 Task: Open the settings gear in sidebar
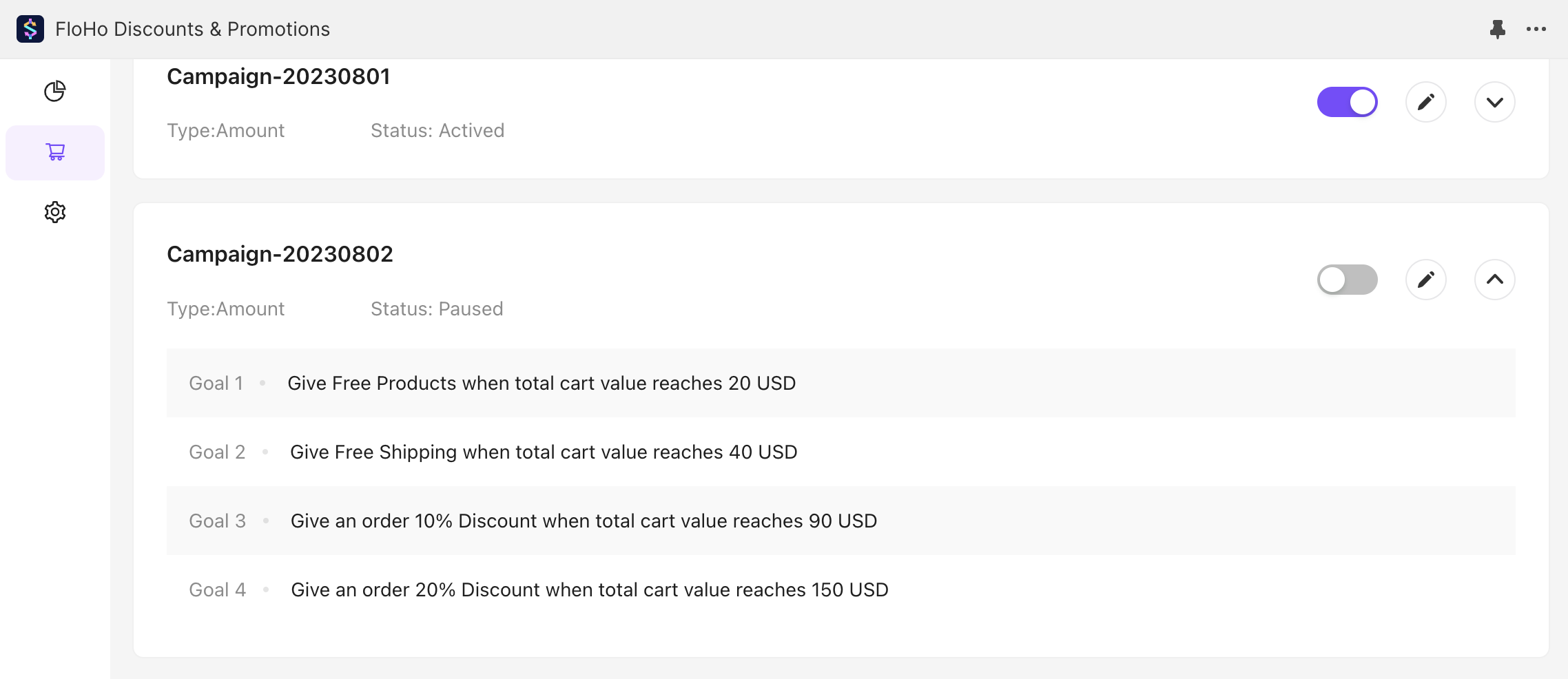click(55, 212)
